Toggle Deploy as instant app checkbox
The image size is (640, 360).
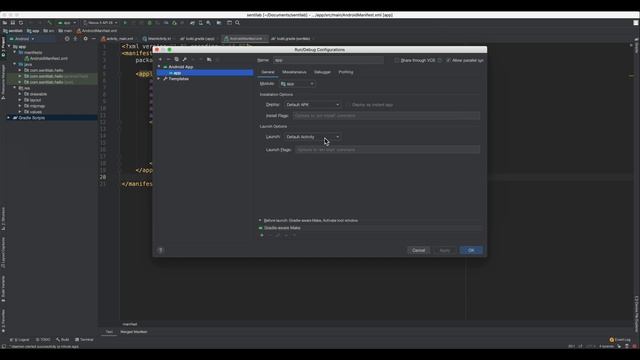[x=347, y=105]
